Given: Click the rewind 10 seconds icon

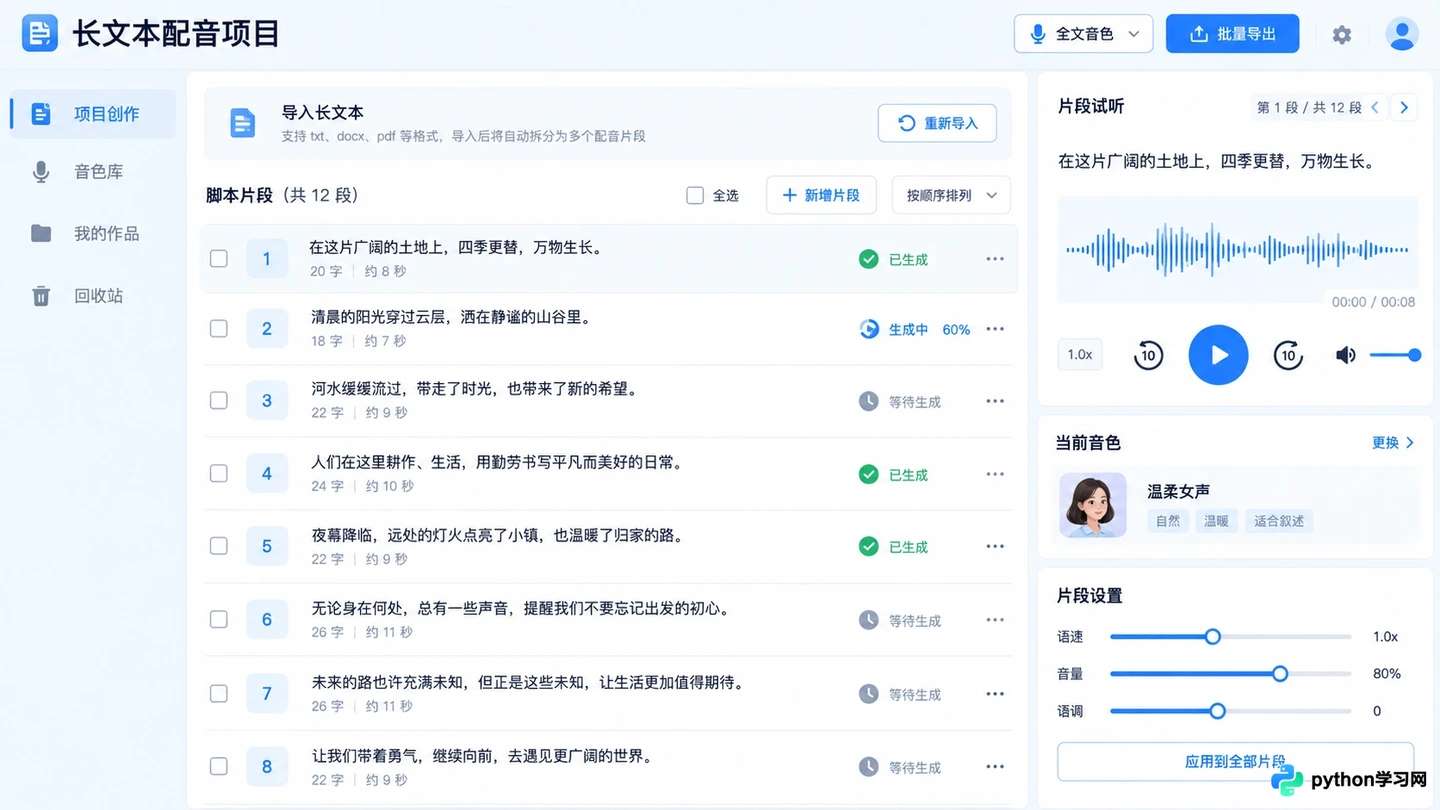Looking at the screenshot, I should (x=1148, y=355).
